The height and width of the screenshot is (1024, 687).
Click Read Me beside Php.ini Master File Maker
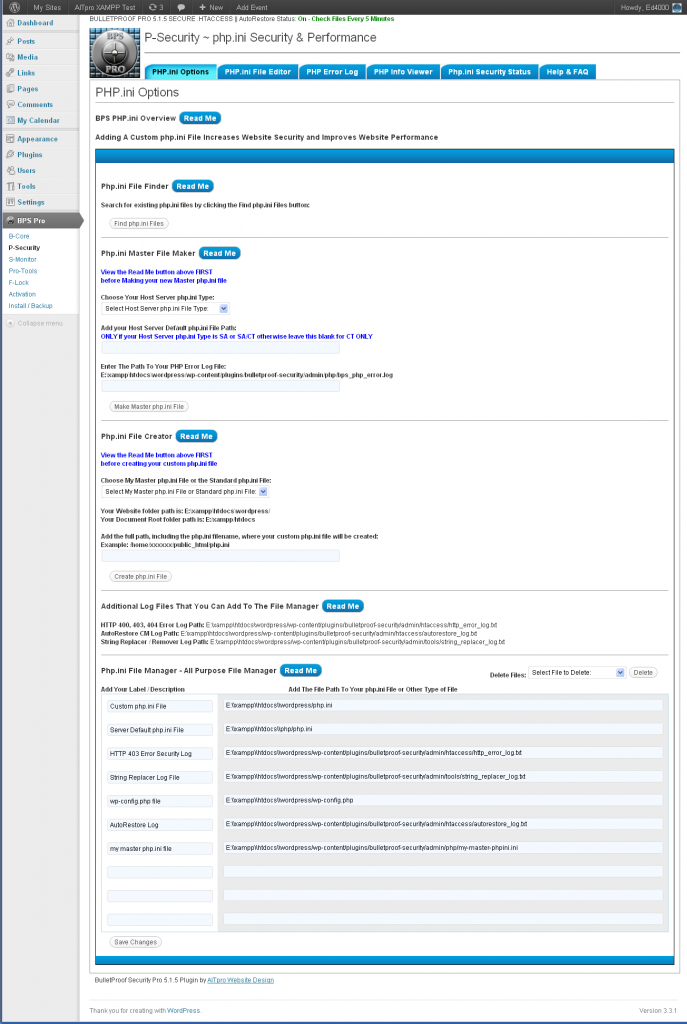click(x=219, y=253)
